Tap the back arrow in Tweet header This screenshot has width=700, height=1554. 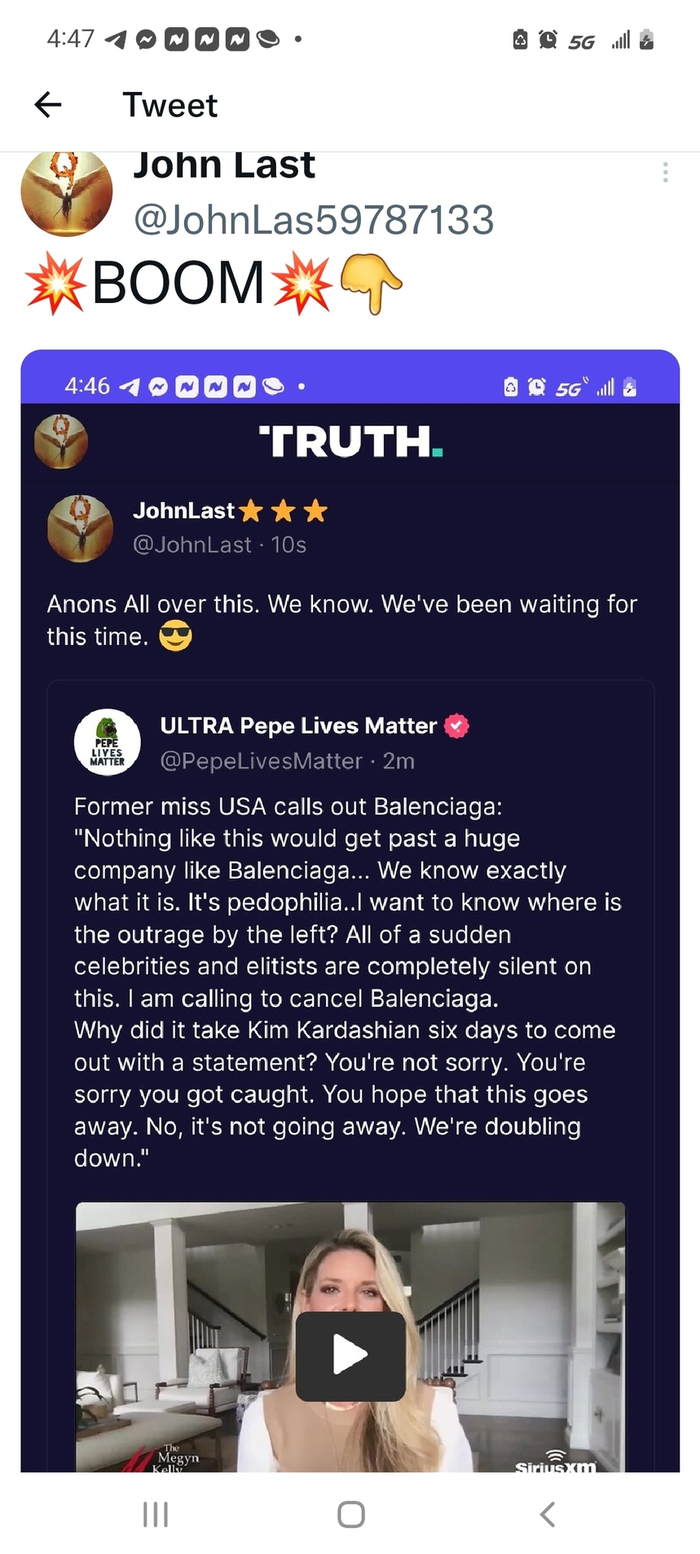tap(48, 105)
